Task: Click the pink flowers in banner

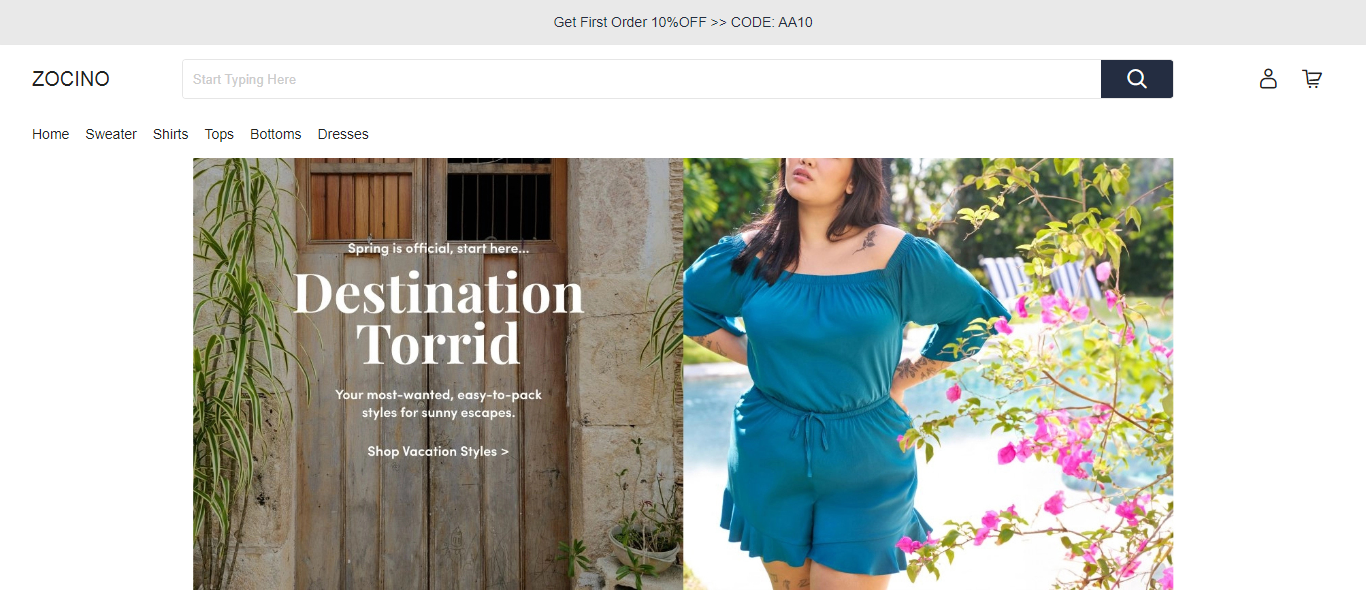Action: (1060, 440)
